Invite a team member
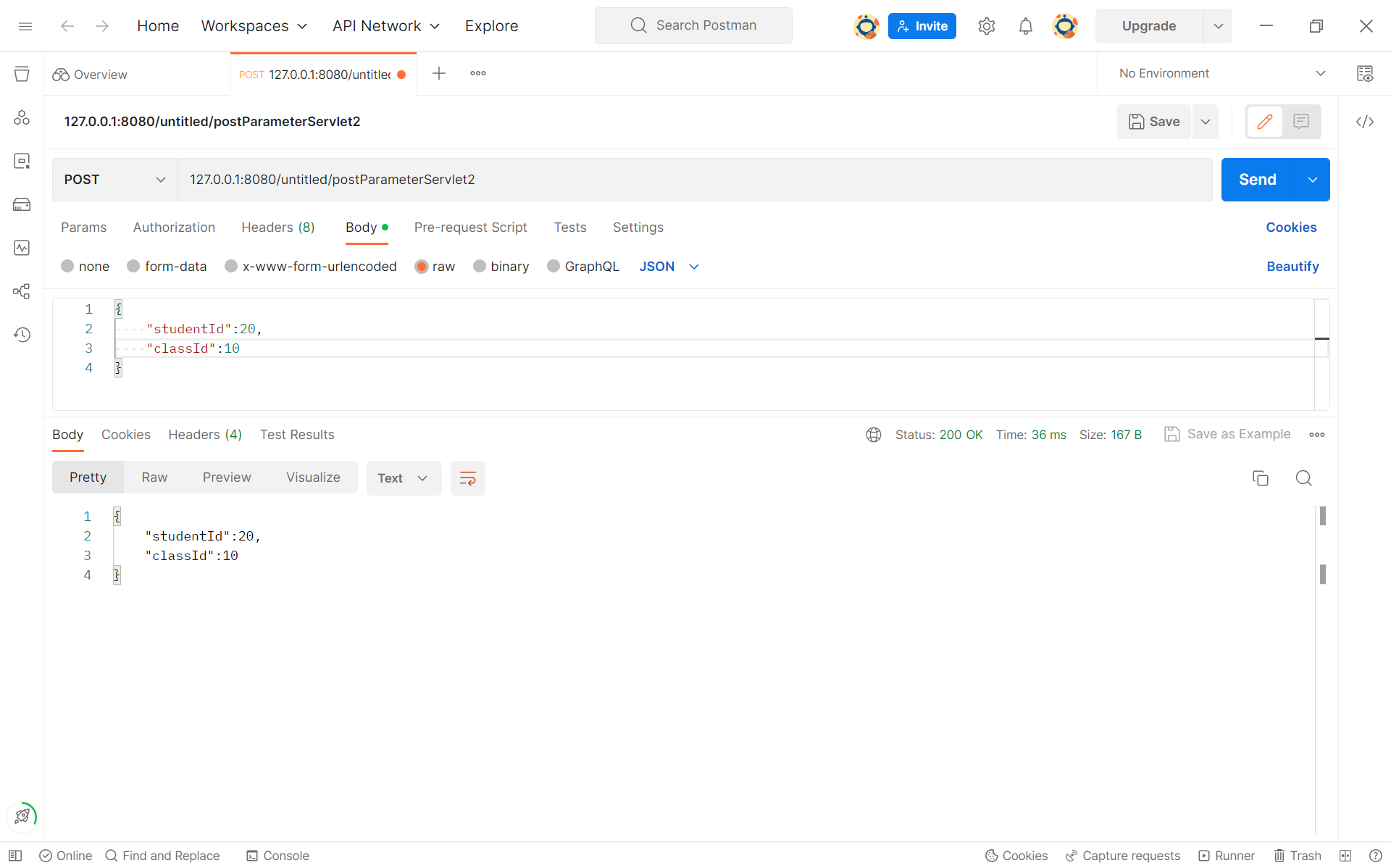The width and height of the screenshot is (1391, 868). click(922, 26)
